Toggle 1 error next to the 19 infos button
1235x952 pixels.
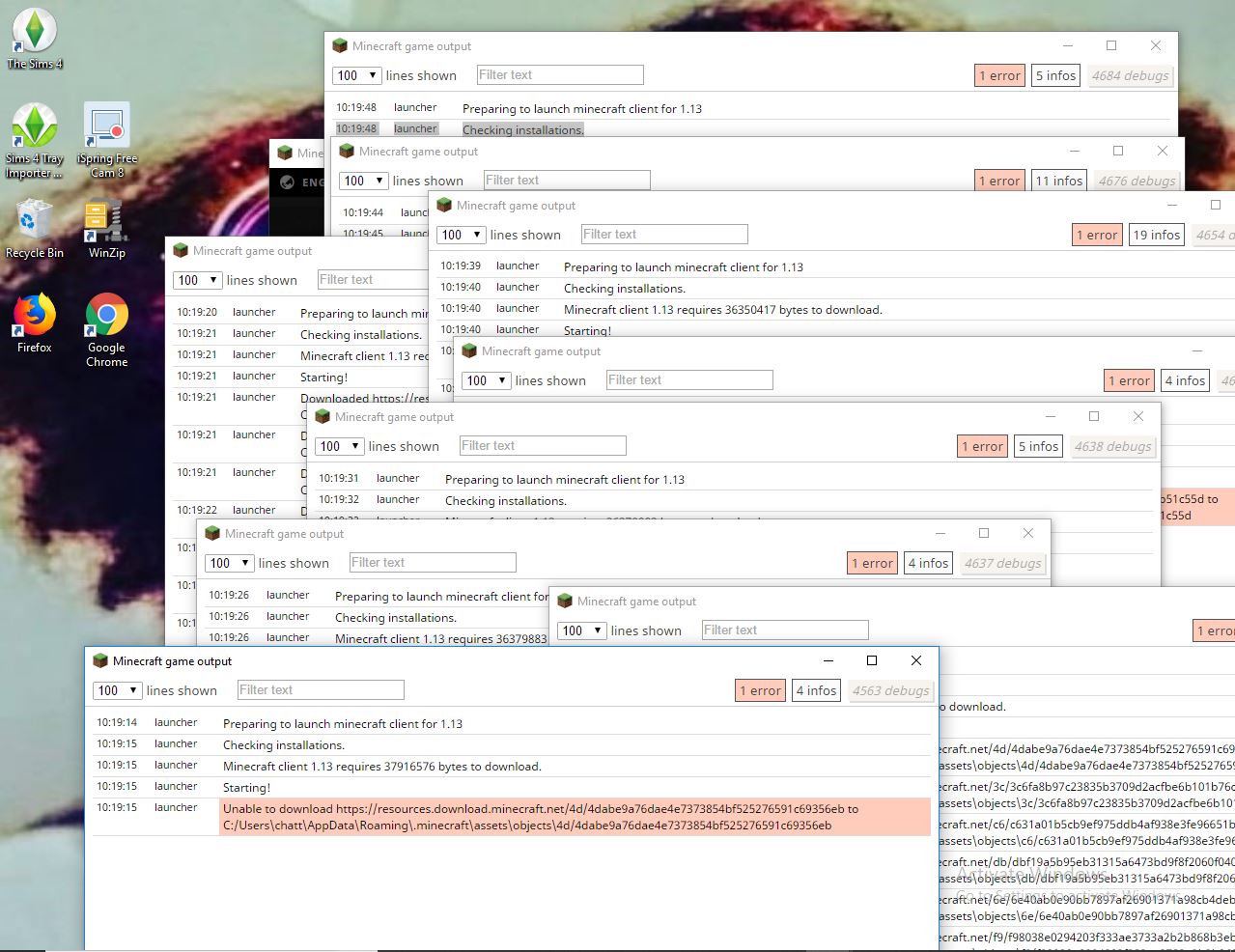tap(1097, 235)
